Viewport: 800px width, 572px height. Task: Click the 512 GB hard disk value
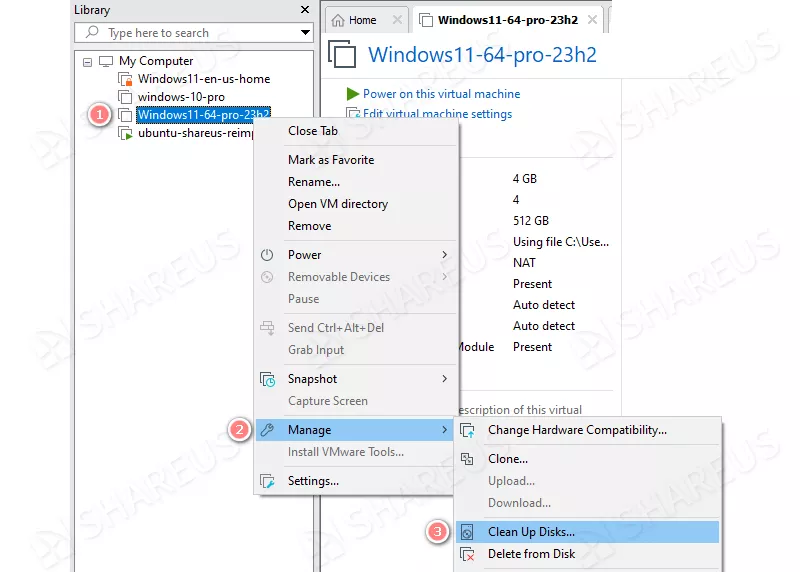tap(531, 221)
